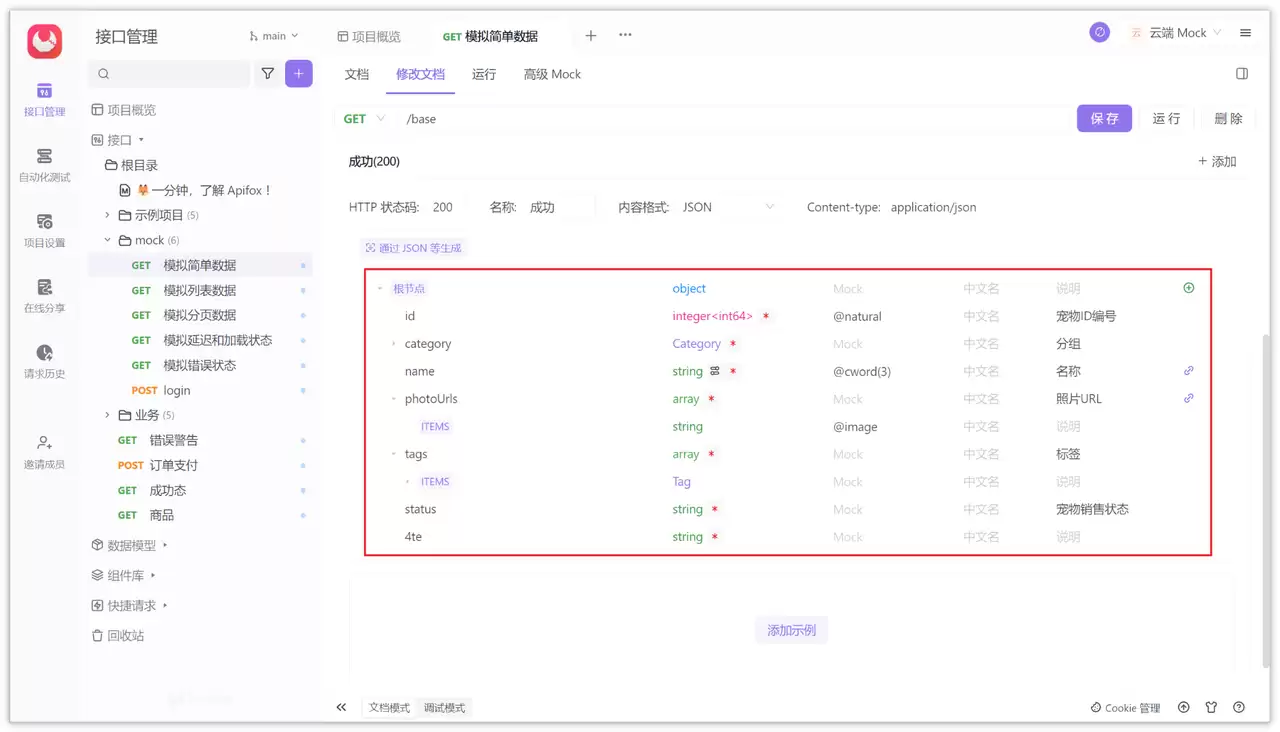Collapse the mock folder
The width and height of the screenshot is (1280, 732).
click(107, 240)
